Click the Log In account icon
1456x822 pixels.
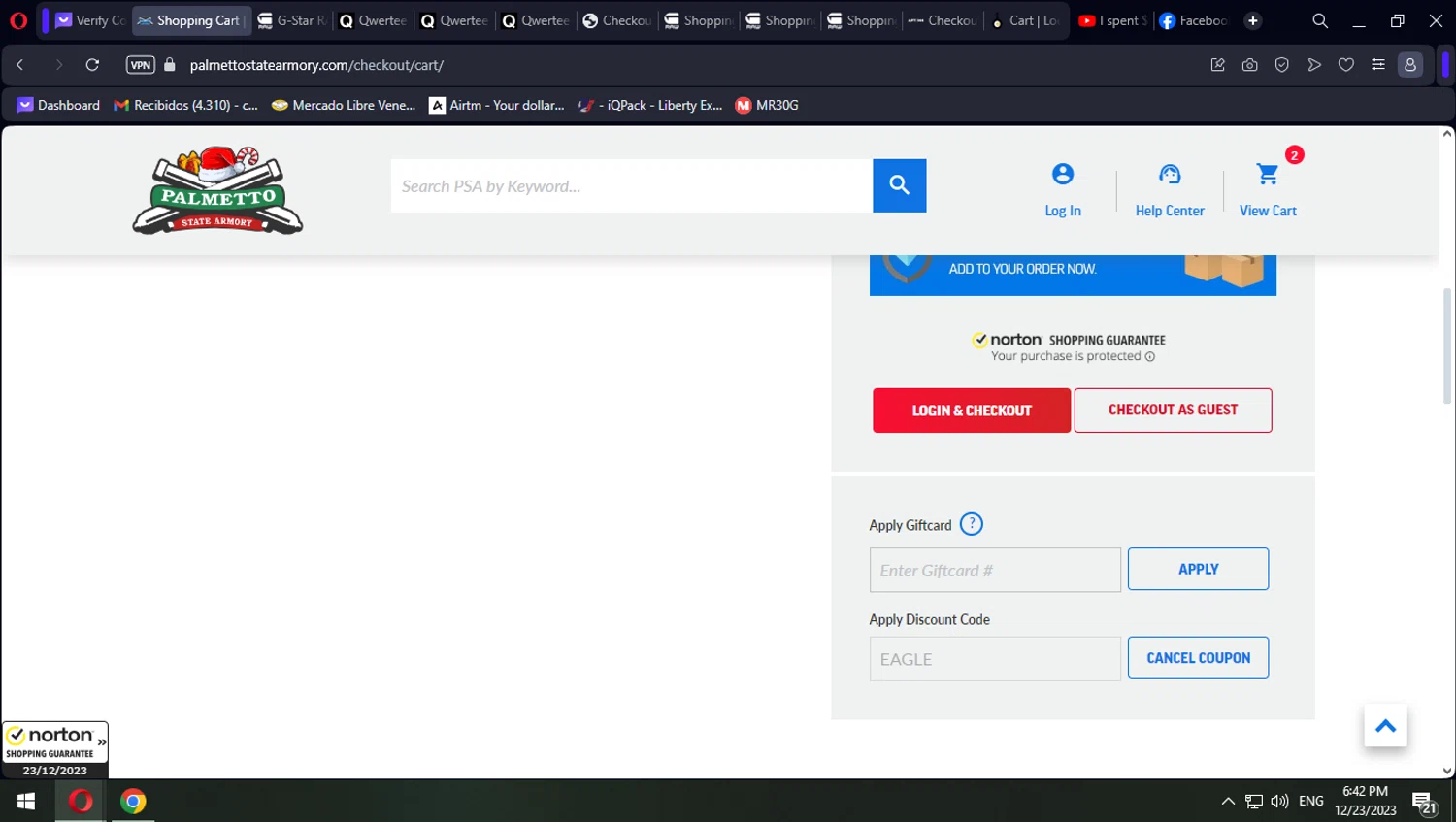[1063, 175]
